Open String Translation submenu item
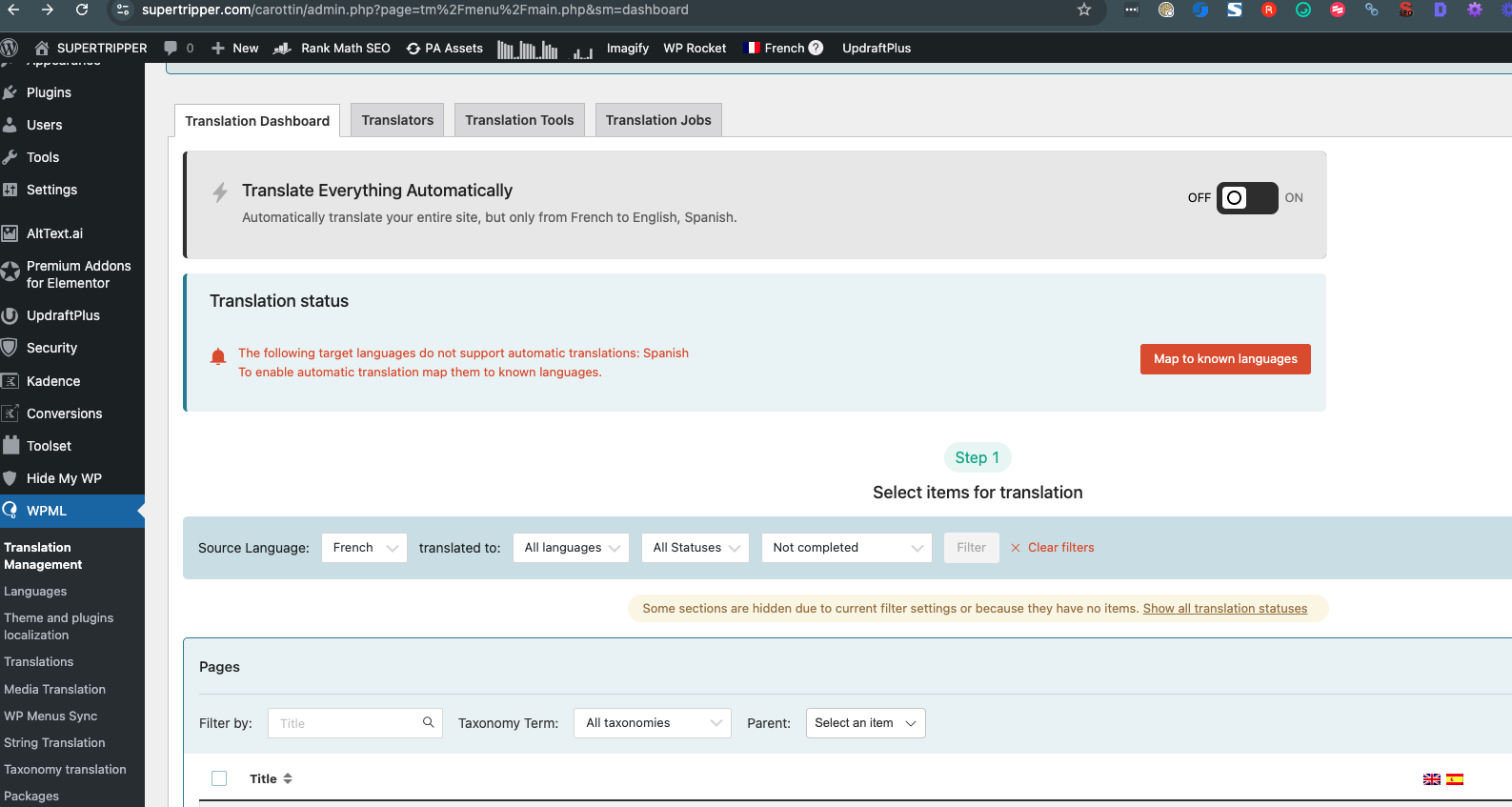Viewport: 1512px width, 807px height. pyautogui.click(x=54, y=743)
